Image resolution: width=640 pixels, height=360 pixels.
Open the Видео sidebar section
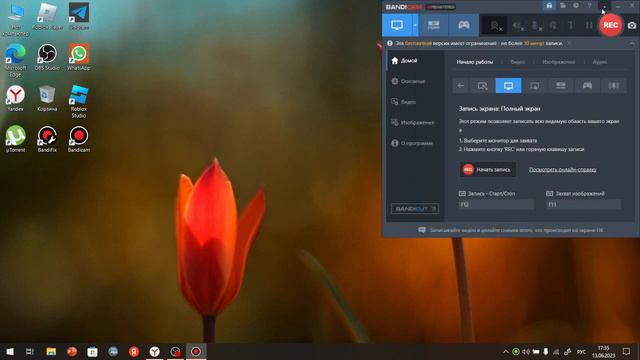403,102
